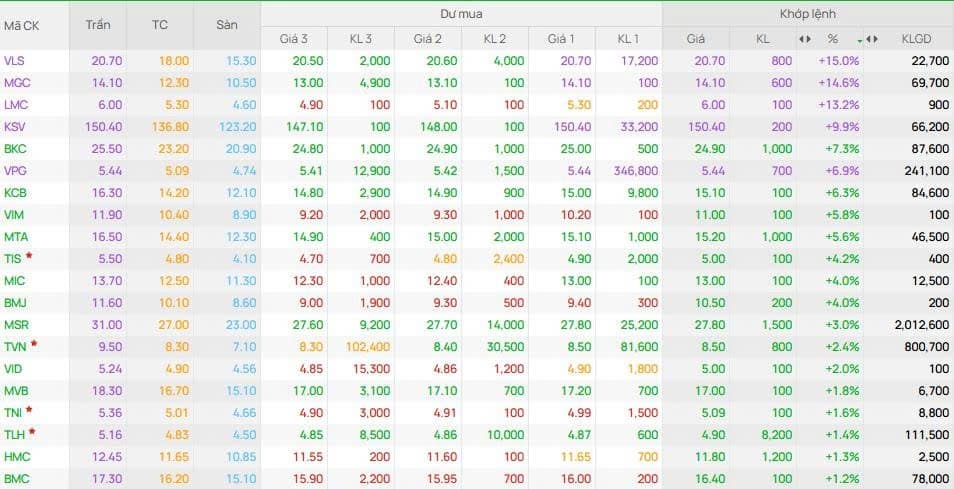954x489 pixels.
Task: Click the 241,100 KLGD value for VPG
Action: (x=927, y=170)
